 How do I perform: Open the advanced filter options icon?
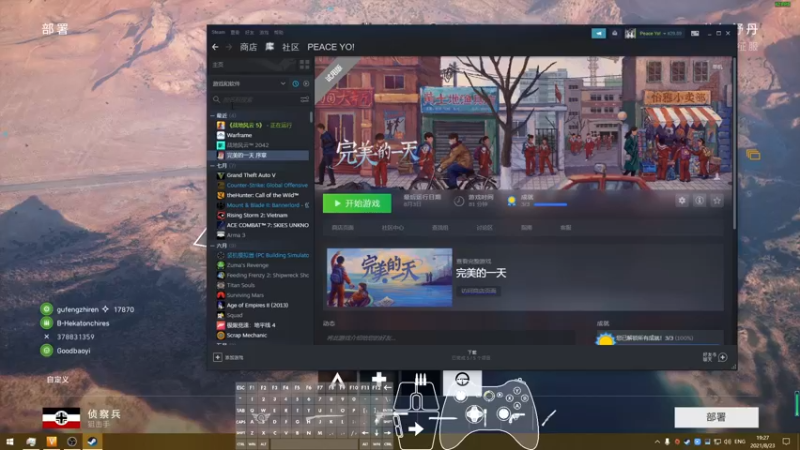click(x=305, y=99)
